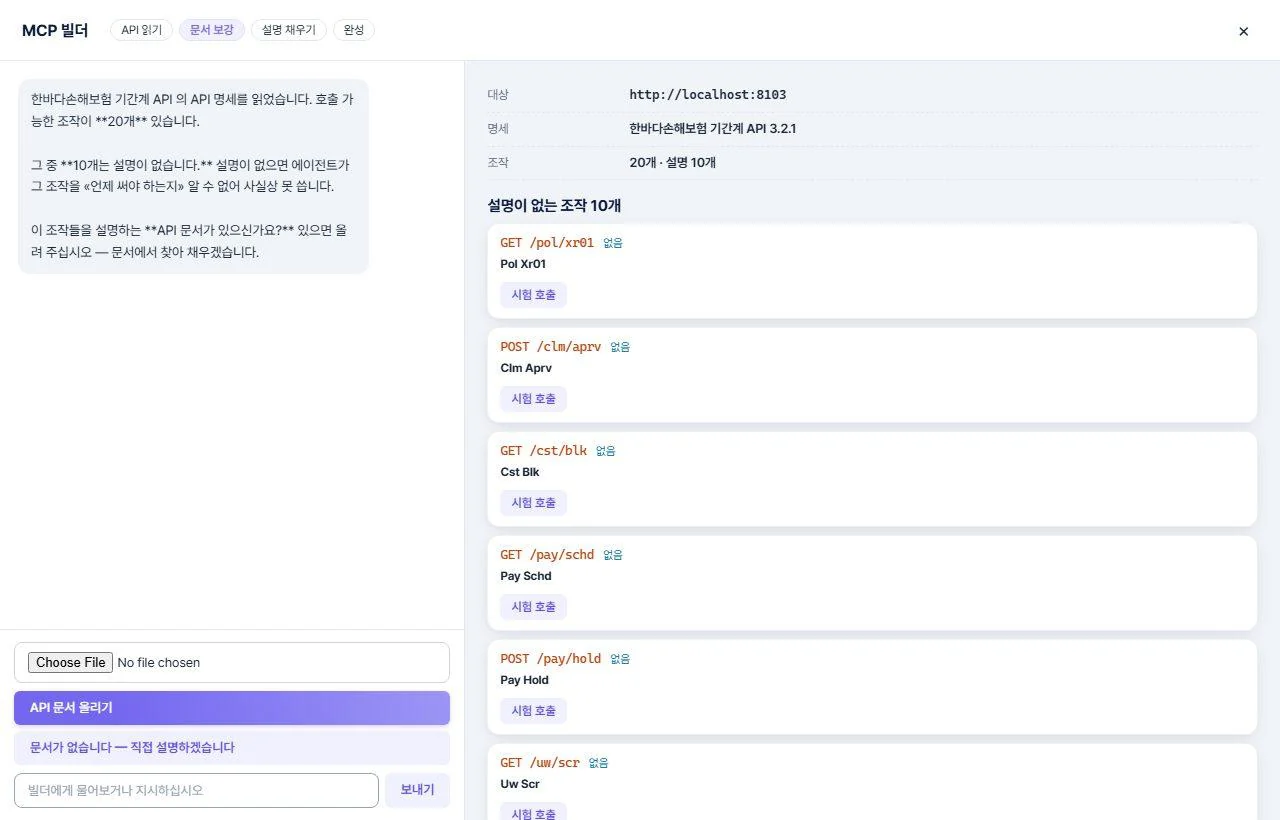Select the Pol Xr01 operation name
This screenshot has width=1280, height=820.
click(x=523, y=265)
